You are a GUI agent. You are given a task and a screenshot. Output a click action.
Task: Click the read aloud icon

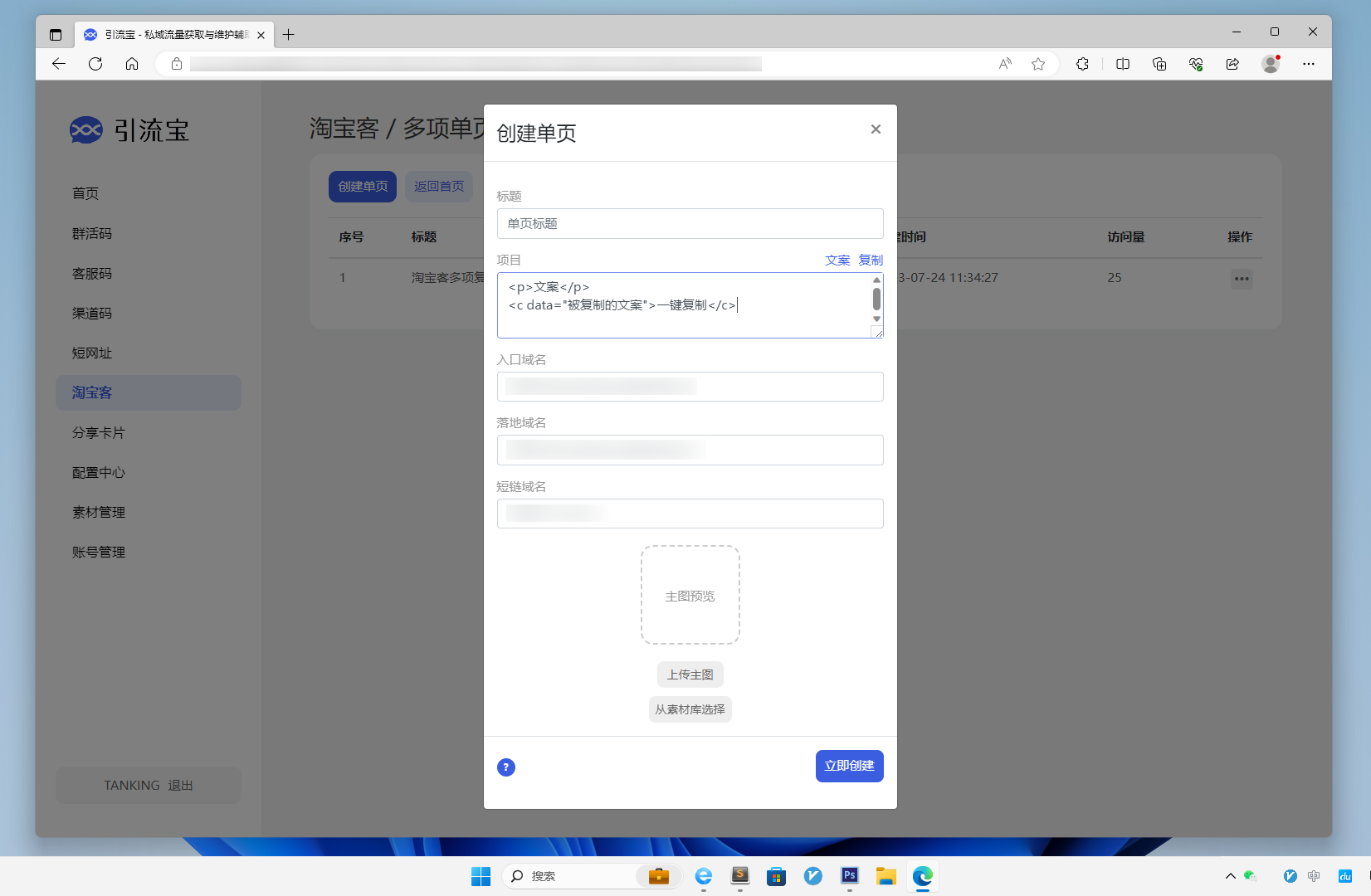(x=1005, y=64)
